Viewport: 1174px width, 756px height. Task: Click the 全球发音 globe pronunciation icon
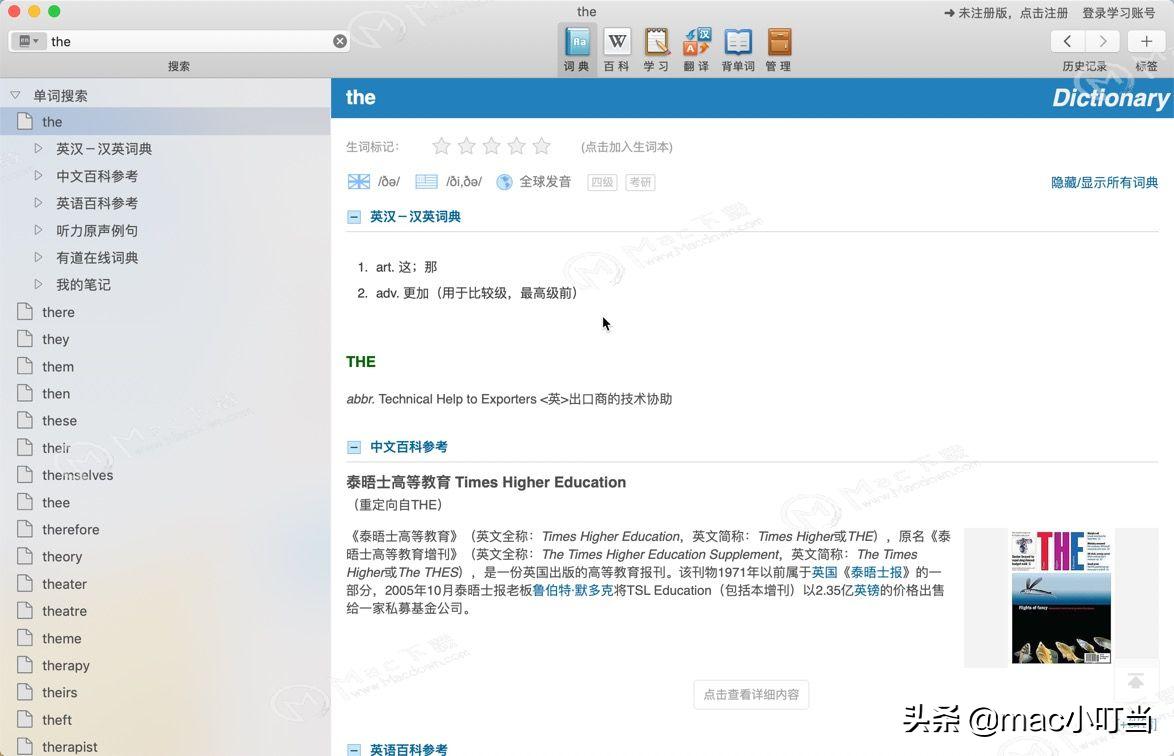click(502, 181)
